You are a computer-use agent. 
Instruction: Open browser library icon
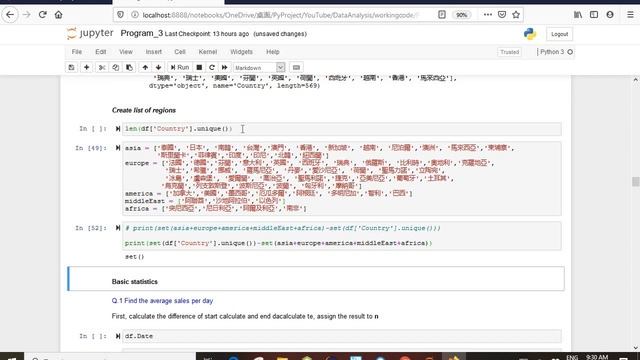click(x=578, y=15)
